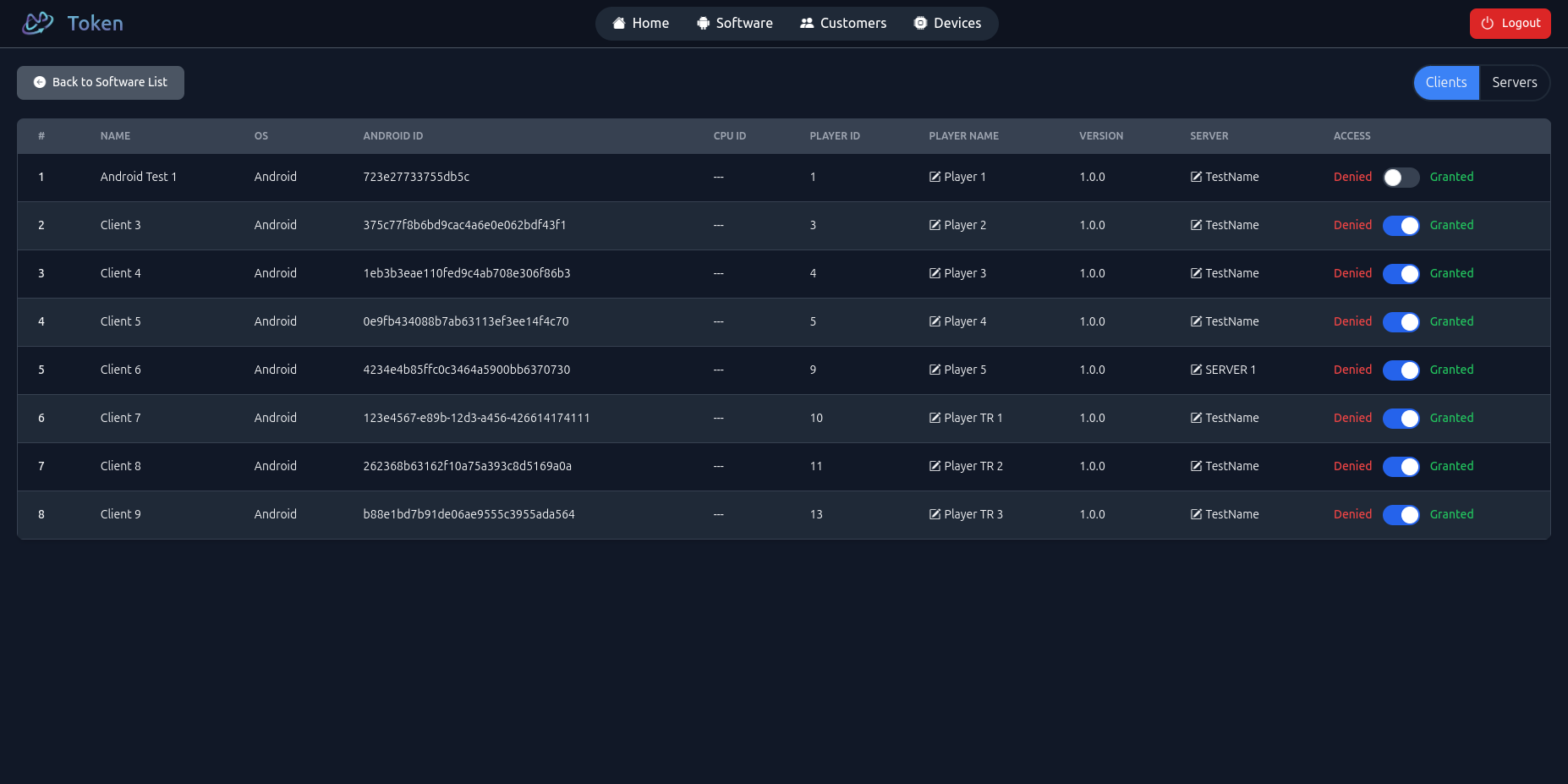
Task: Click Back to Software List button
Action: (101, 83)
